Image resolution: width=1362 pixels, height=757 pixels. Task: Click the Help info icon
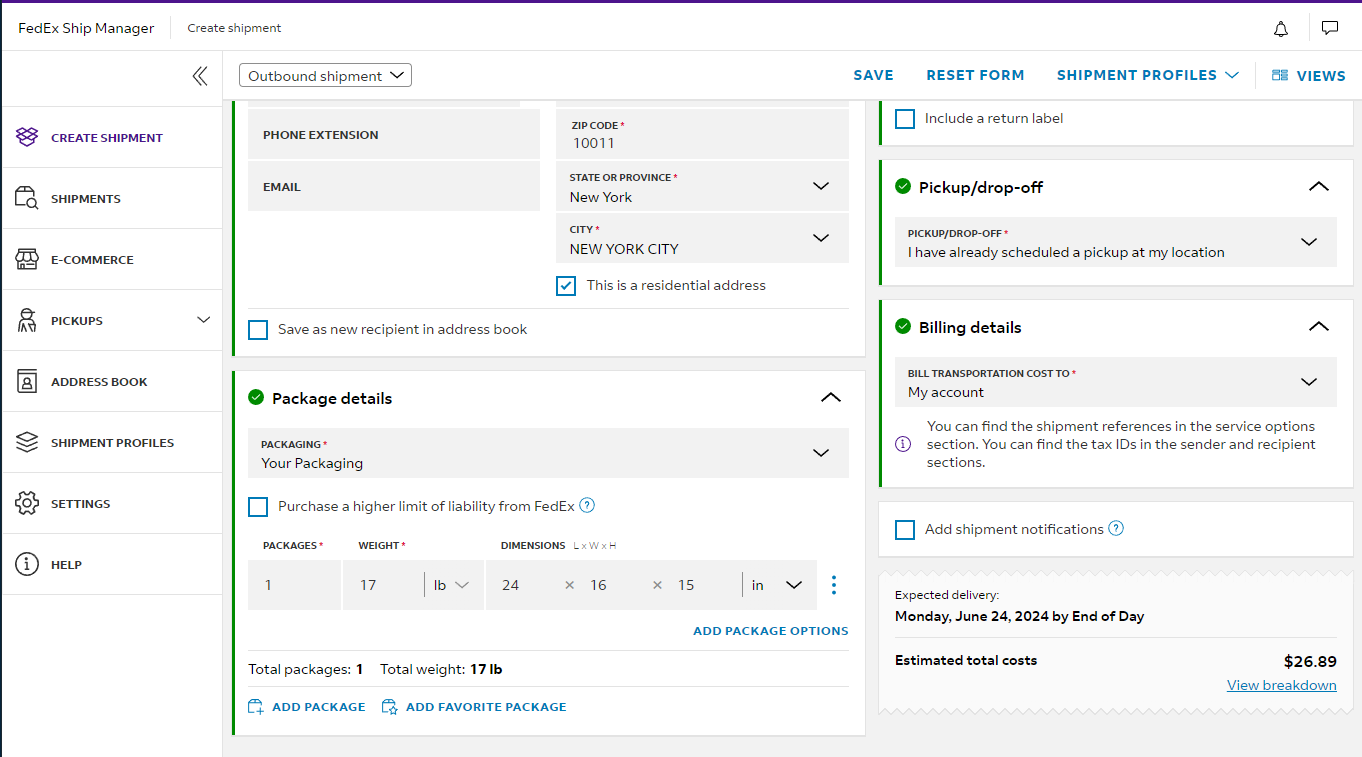(27, 564)
